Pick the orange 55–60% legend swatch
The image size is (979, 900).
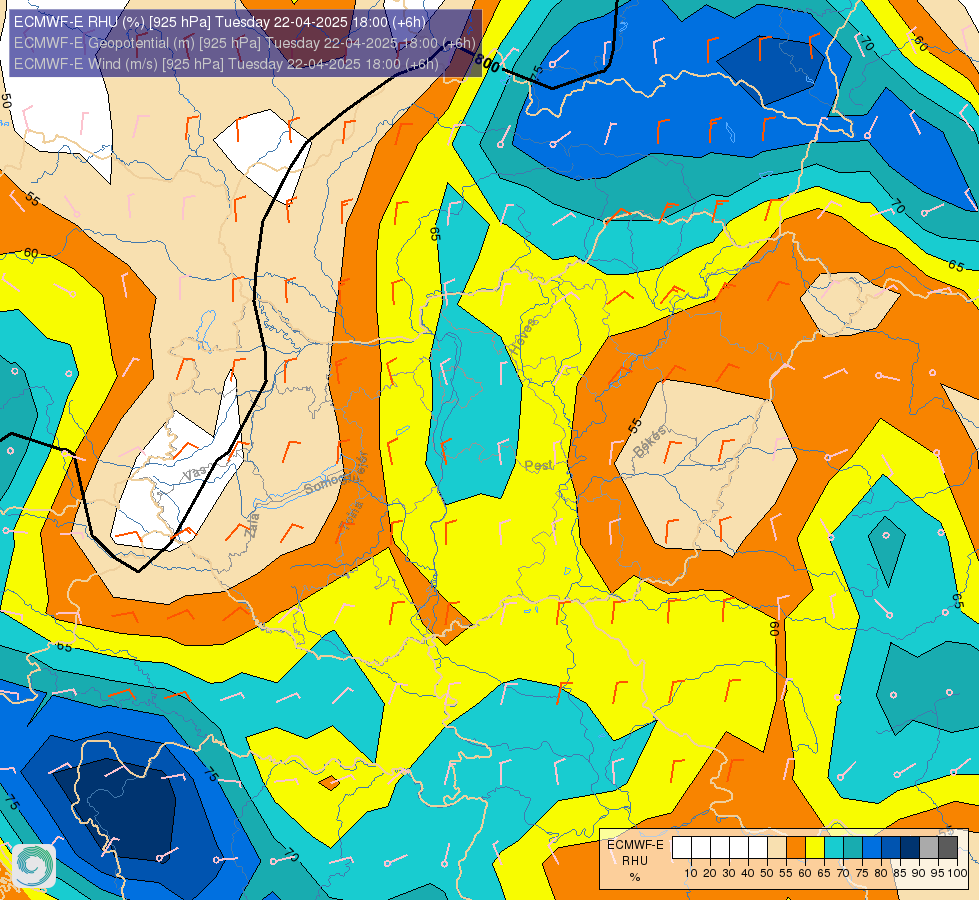pos(796,847)
